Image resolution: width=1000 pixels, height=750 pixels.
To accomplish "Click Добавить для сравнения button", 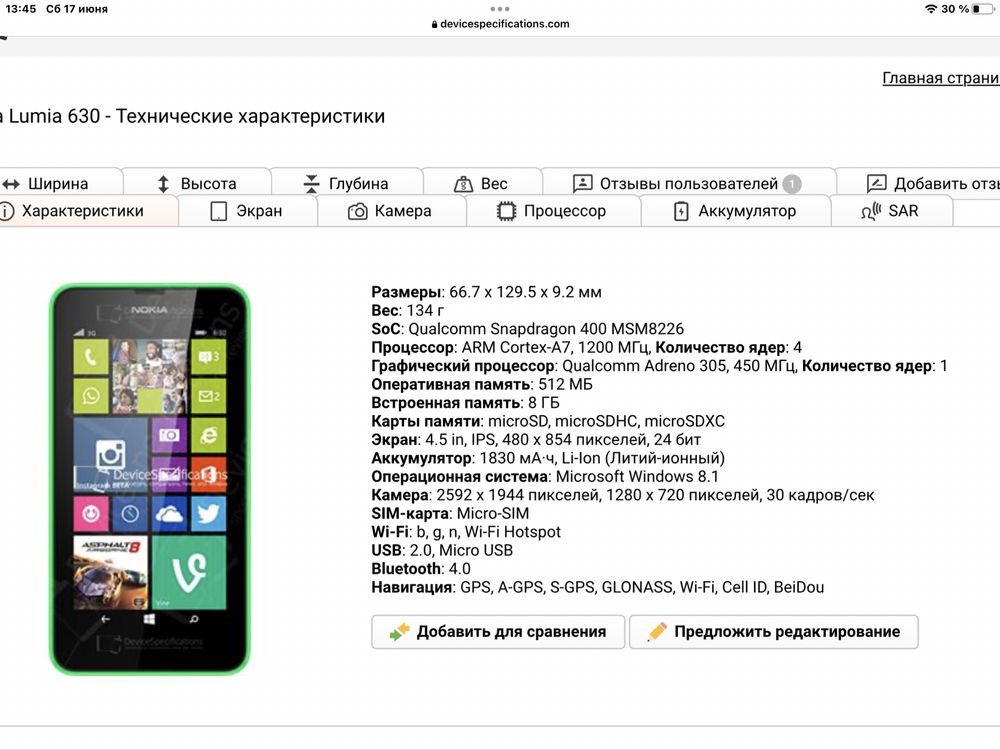I will (498, 631).
